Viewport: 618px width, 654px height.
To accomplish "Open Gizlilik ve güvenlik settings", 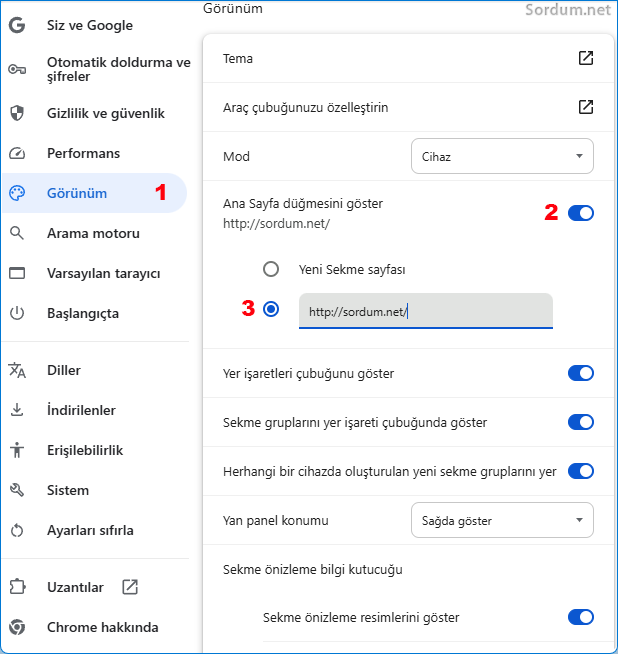I will (95, 113).
